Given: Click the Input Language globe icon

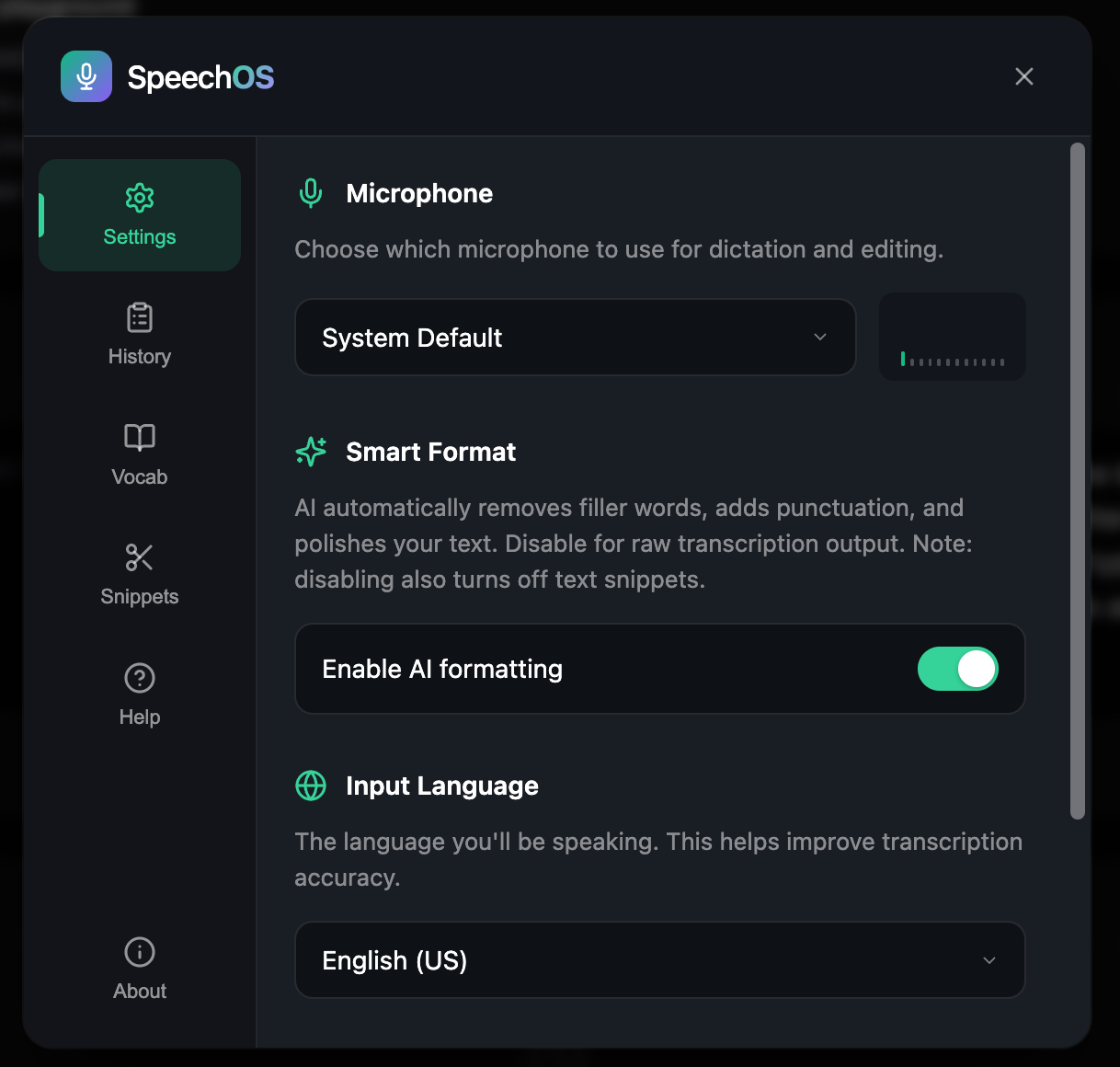Looking at the screenshot, I should click(311, 786).
